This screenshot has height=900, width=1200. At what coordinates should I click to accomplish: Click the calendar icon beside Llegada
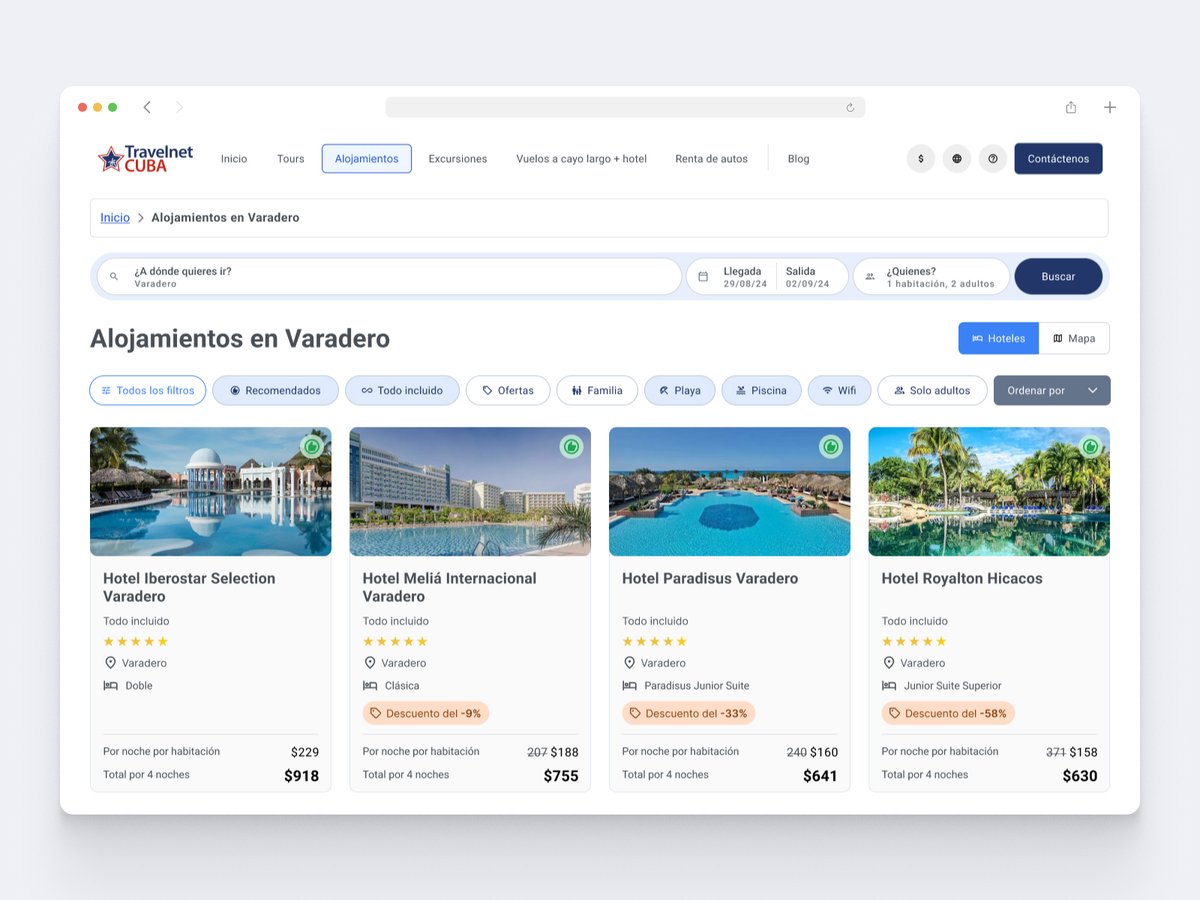703,277
